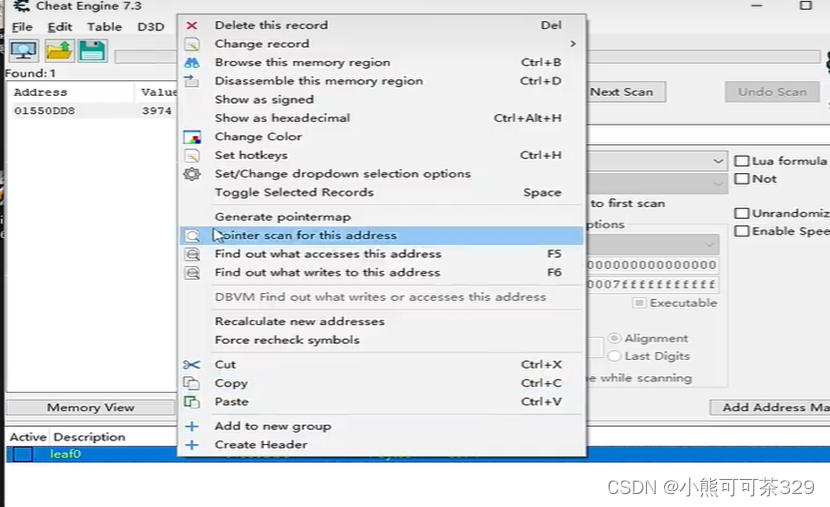The height and width of the screenshot is (507, 830).
Task: Open the Table menu
Action: click(104, 27)
